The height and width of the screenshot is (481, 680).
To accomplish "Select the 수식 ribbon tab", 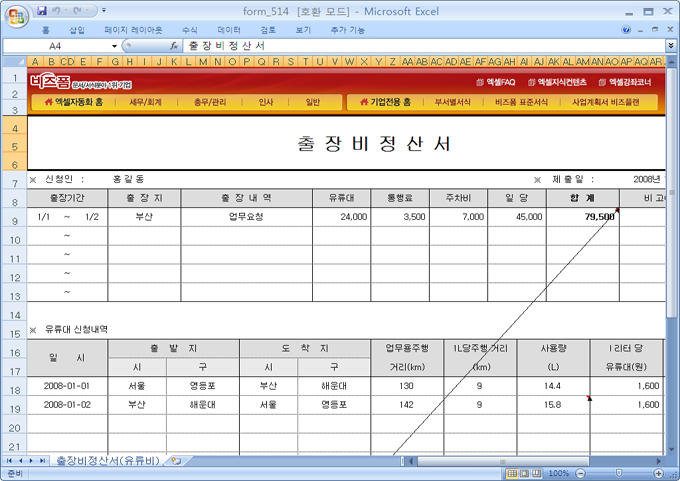I will (x=190, y=30).
